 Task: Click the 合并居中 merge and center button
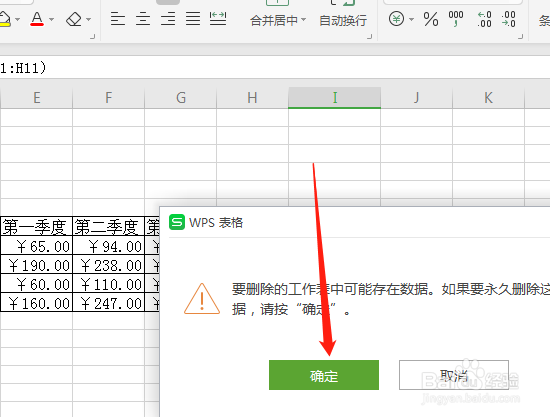click(274, 21)
